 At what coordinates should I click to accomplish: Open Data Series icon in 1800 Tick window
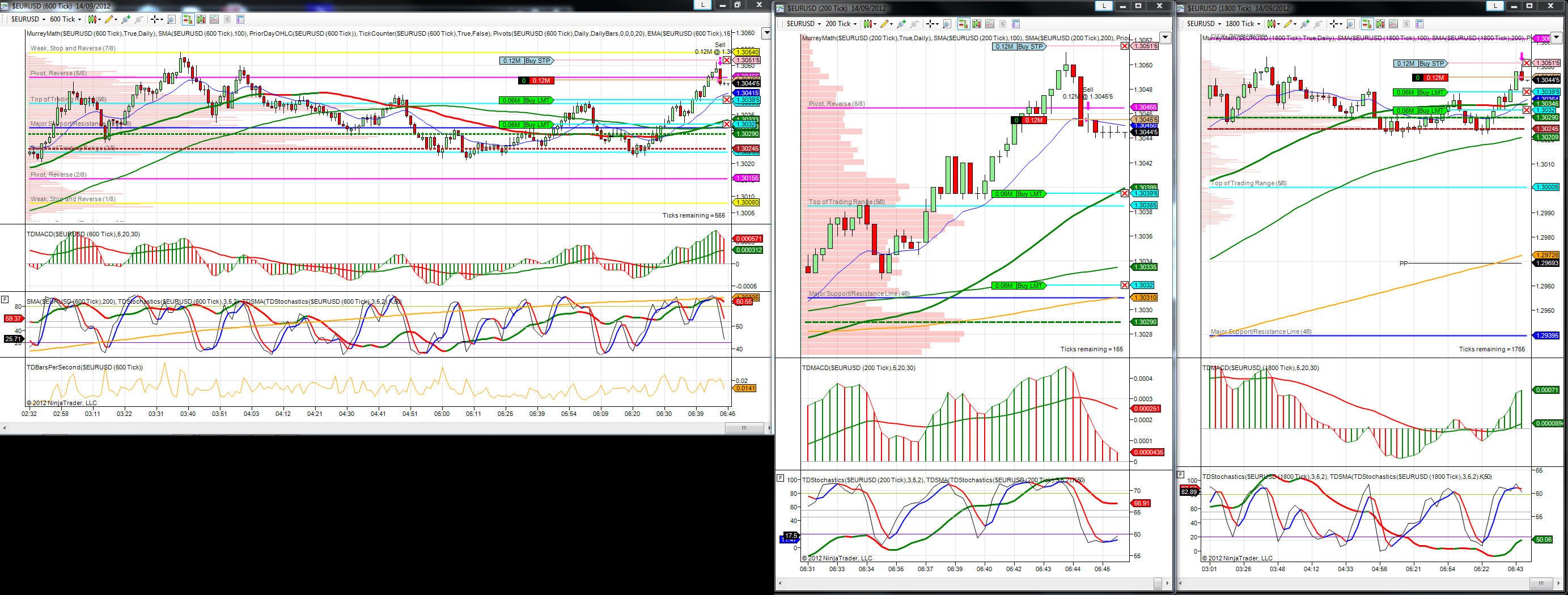[1380, 24]
